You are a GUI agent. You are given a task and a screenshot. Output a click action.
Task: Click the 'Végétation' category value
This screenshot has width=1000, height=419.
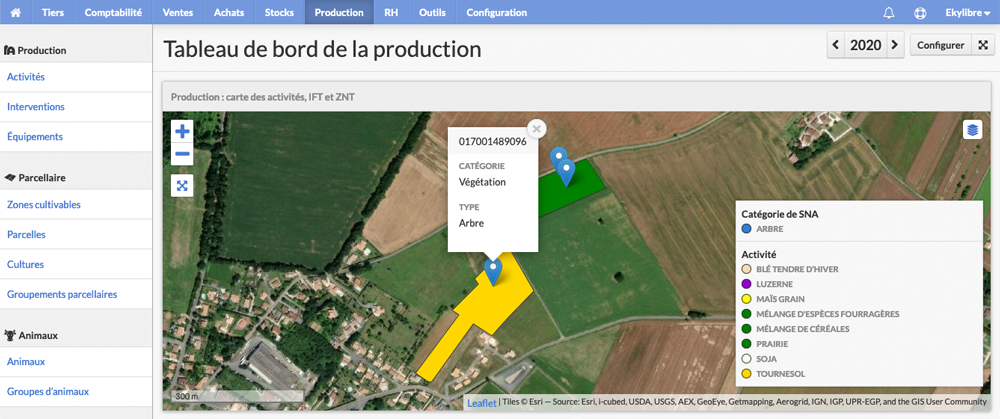coord(482,182)
